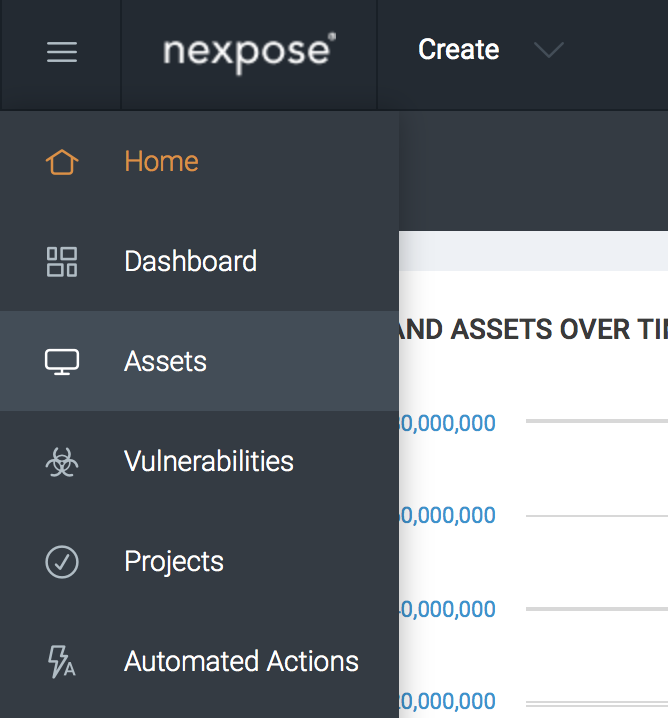Go to Home in sidebar
The height and width of the screenshot is (718, 668).
point(161,162)
